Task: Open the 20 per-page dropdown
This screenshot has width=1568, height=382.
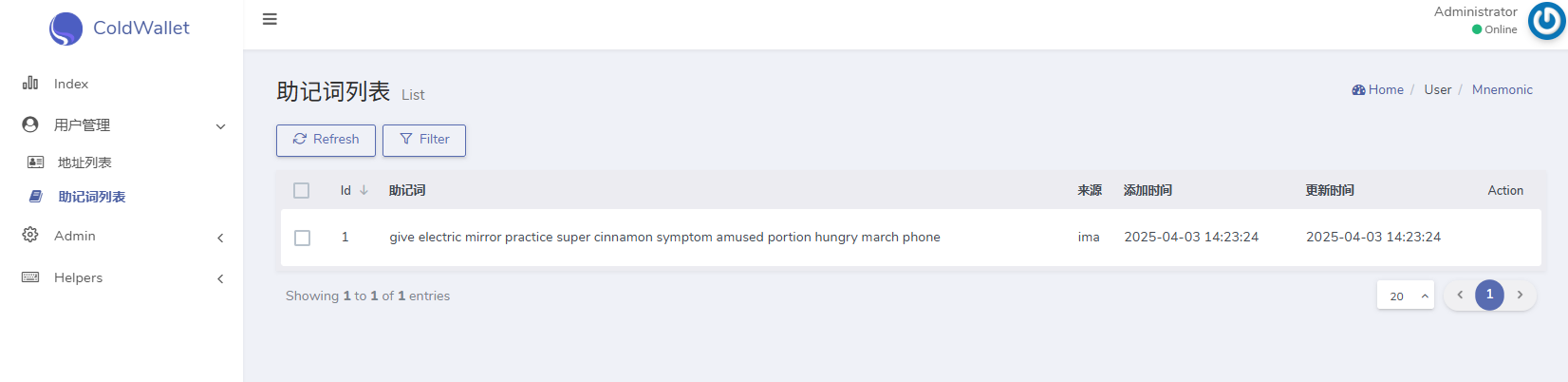Action: (x=1405, y=296)
